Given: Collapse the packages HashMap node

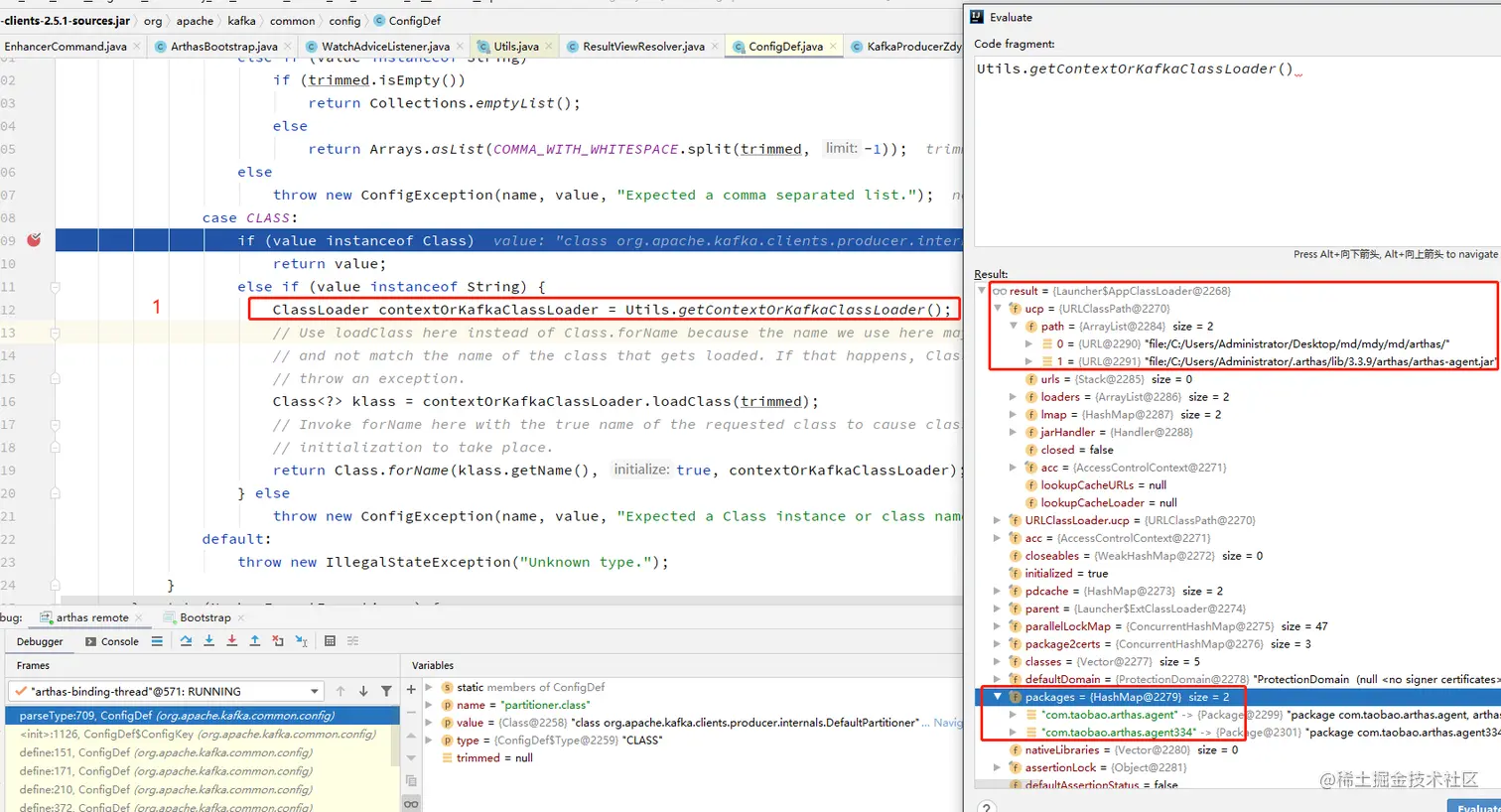Looking at the screenshot, I should pos(998,697).
